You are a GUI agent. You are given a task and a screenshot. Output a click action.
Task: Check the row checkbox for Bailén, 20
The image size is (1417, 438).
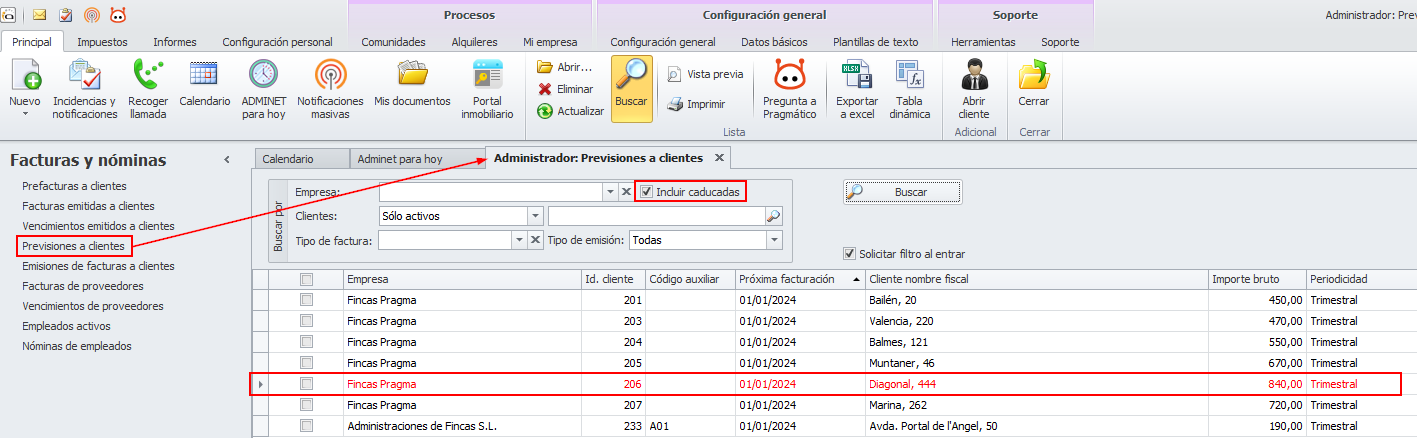(x=307, y=300)
